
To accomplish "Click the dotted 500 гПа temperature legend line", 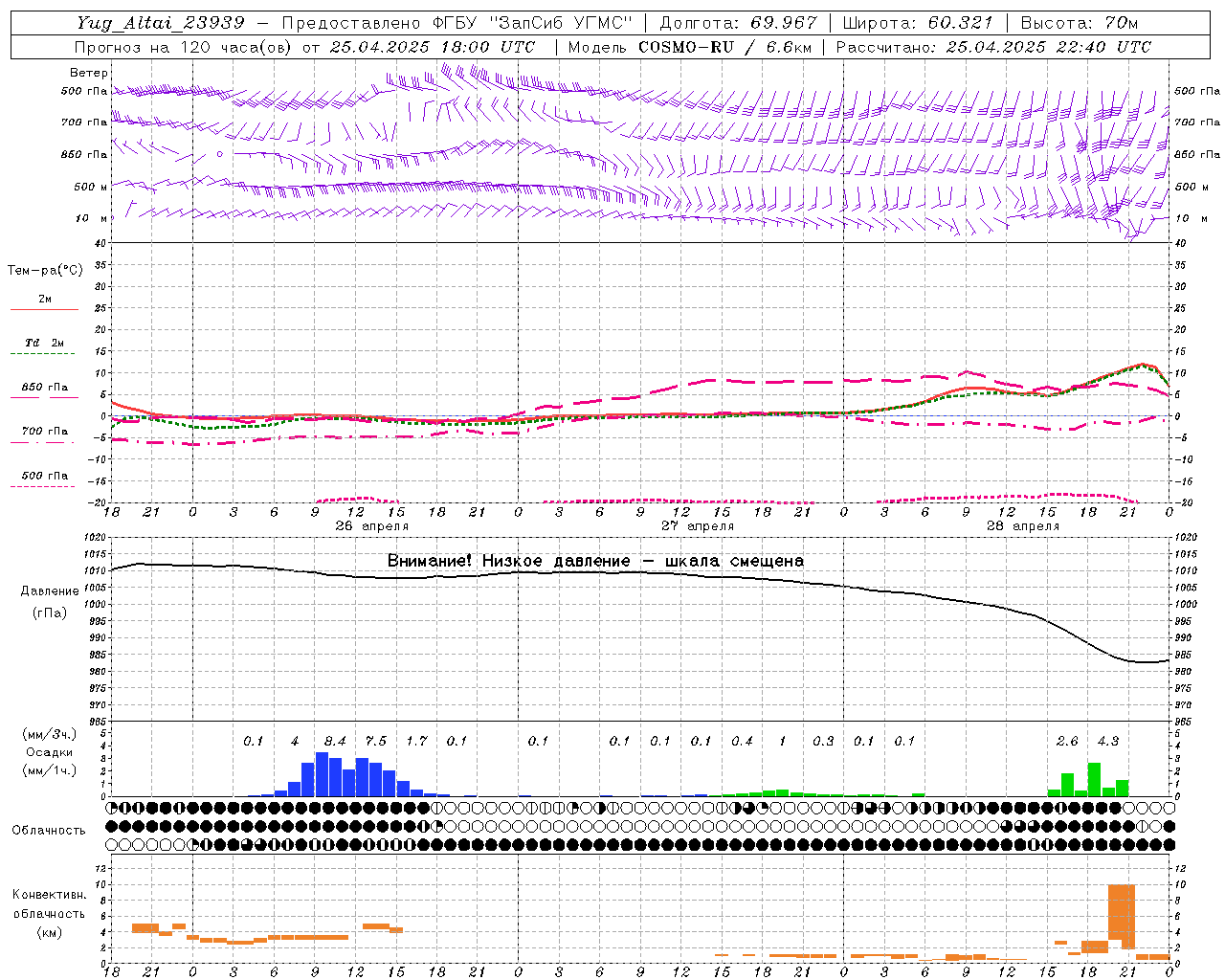I will coord(42,486).
